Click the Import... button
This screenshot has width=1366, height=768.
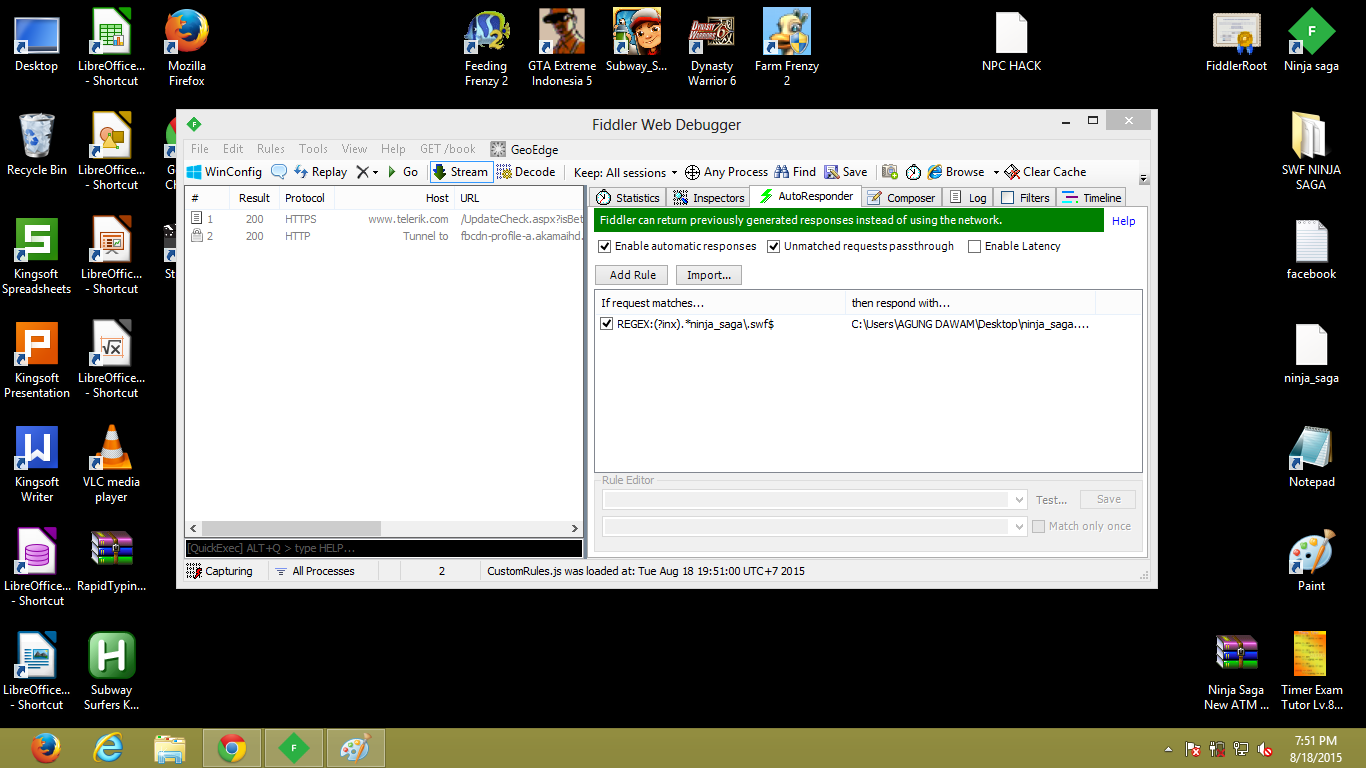tap(709, 275)
